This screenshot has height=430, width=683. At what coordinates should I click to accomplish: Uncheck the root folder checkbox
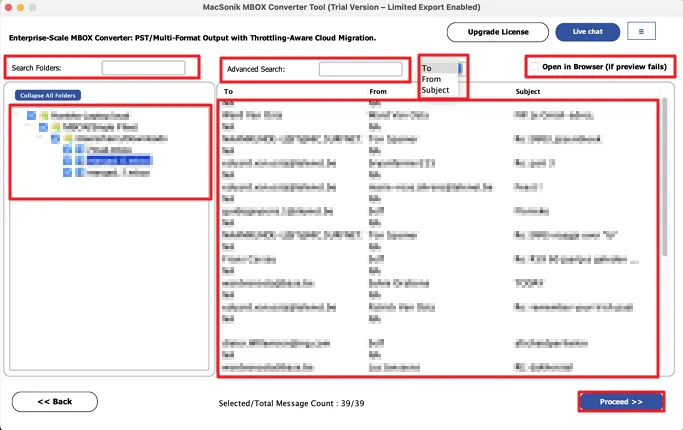[x=31, y=115]
